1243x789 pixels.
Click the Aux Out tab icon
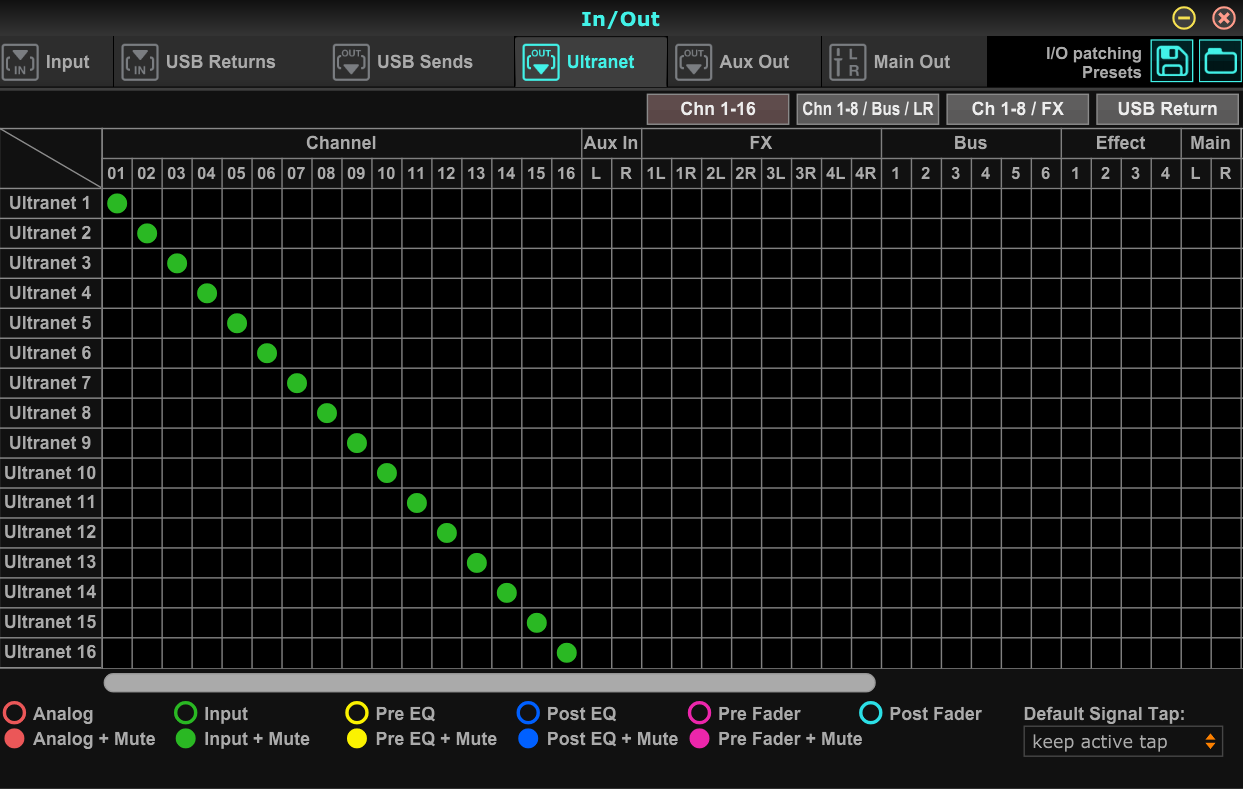[x=693, y=62]
